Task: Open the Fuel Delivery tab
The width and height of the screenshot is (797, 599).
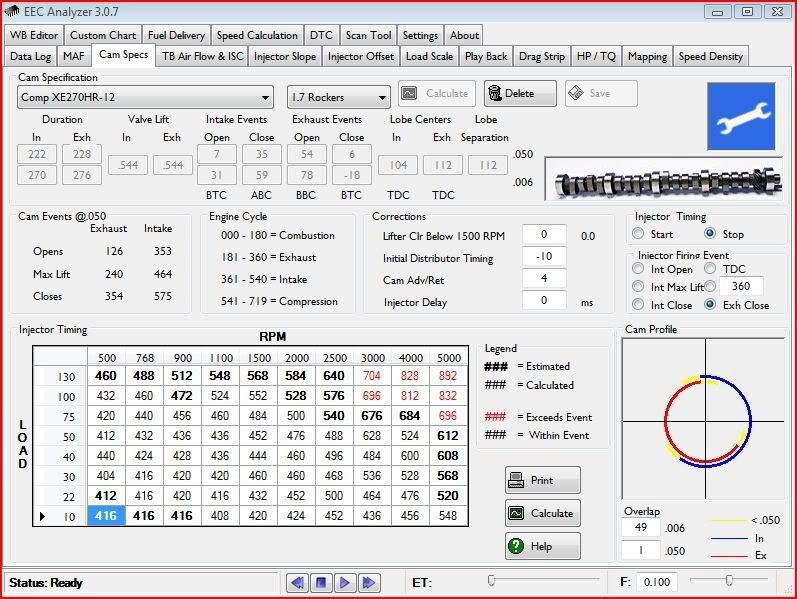Action: (176, 35)
